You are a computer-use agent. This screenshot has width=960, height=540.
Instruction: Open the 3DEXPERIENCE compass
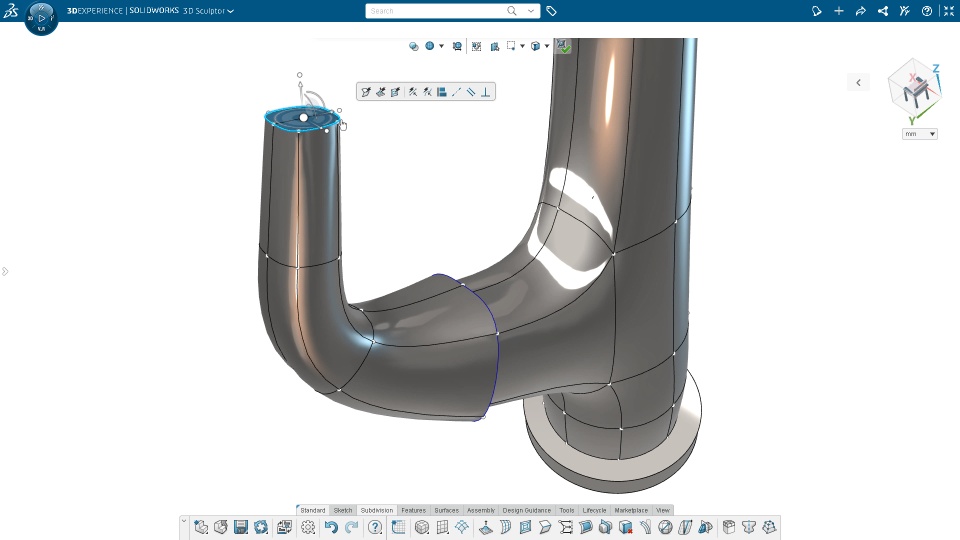click(x=41, y=18)
